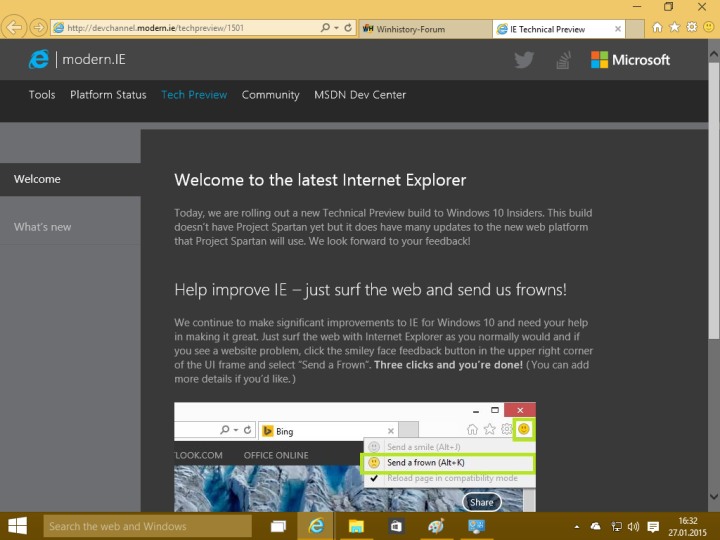Viewport: 720px width, 540px height.
Task: Click the Stack Overflow icon in header
Action: pos(563,60)
